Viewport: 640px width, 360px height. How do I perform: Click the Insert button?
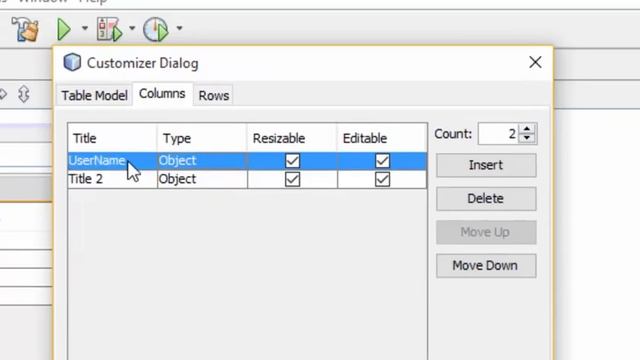486,165
